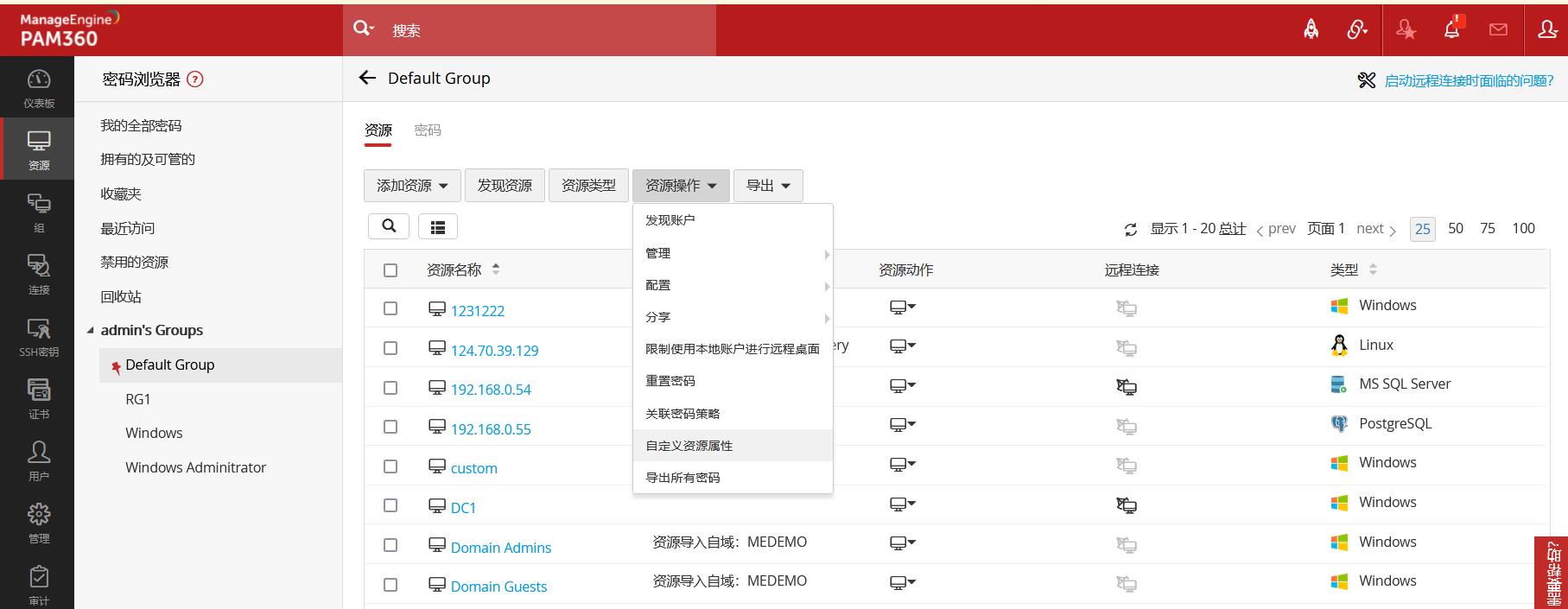Check the box for Domain Guests
Screen dimensions: 1568x609
390,585
